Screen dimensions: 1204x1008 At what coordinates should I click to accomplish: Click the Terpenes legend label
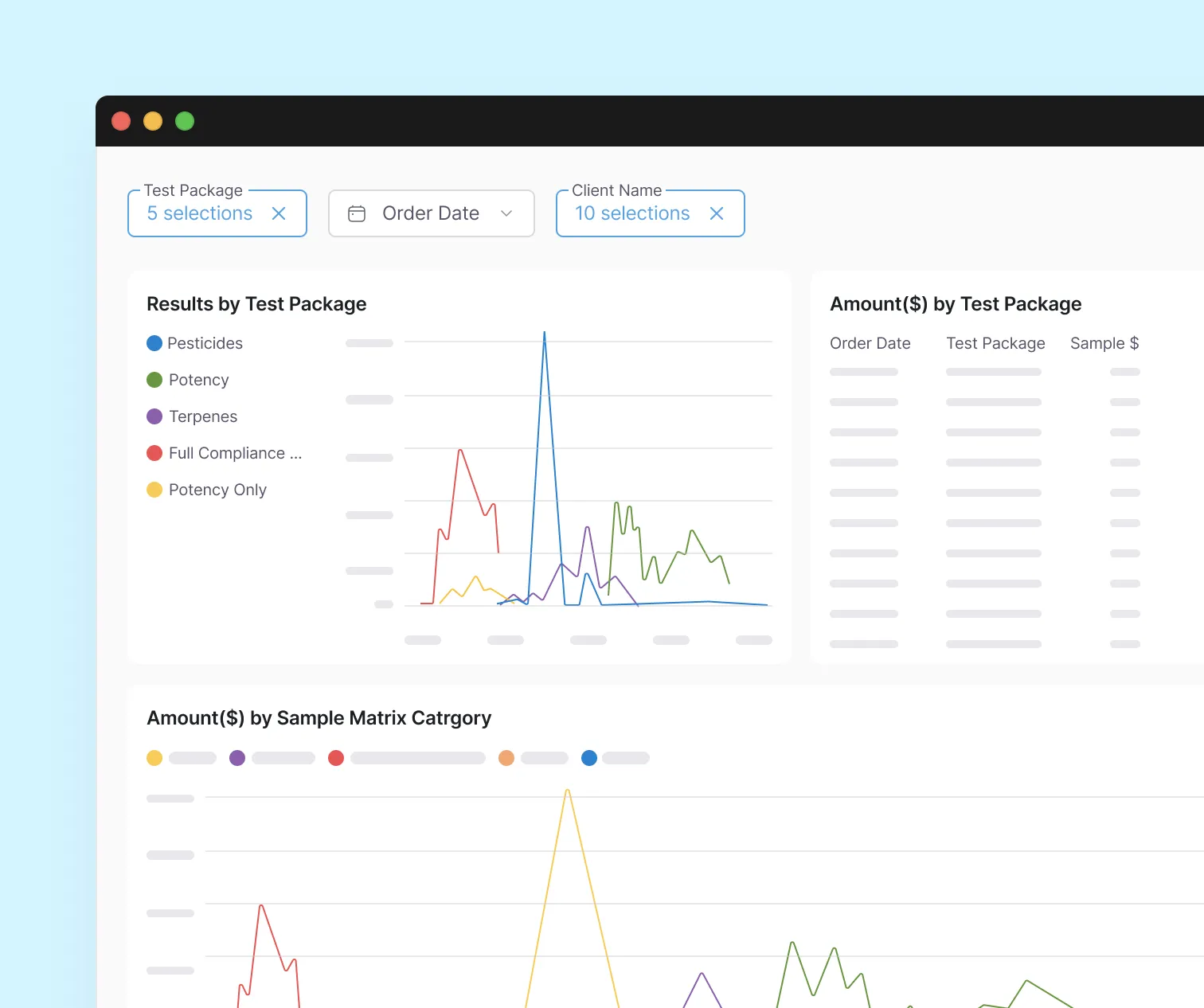click(x=203, y=416)
